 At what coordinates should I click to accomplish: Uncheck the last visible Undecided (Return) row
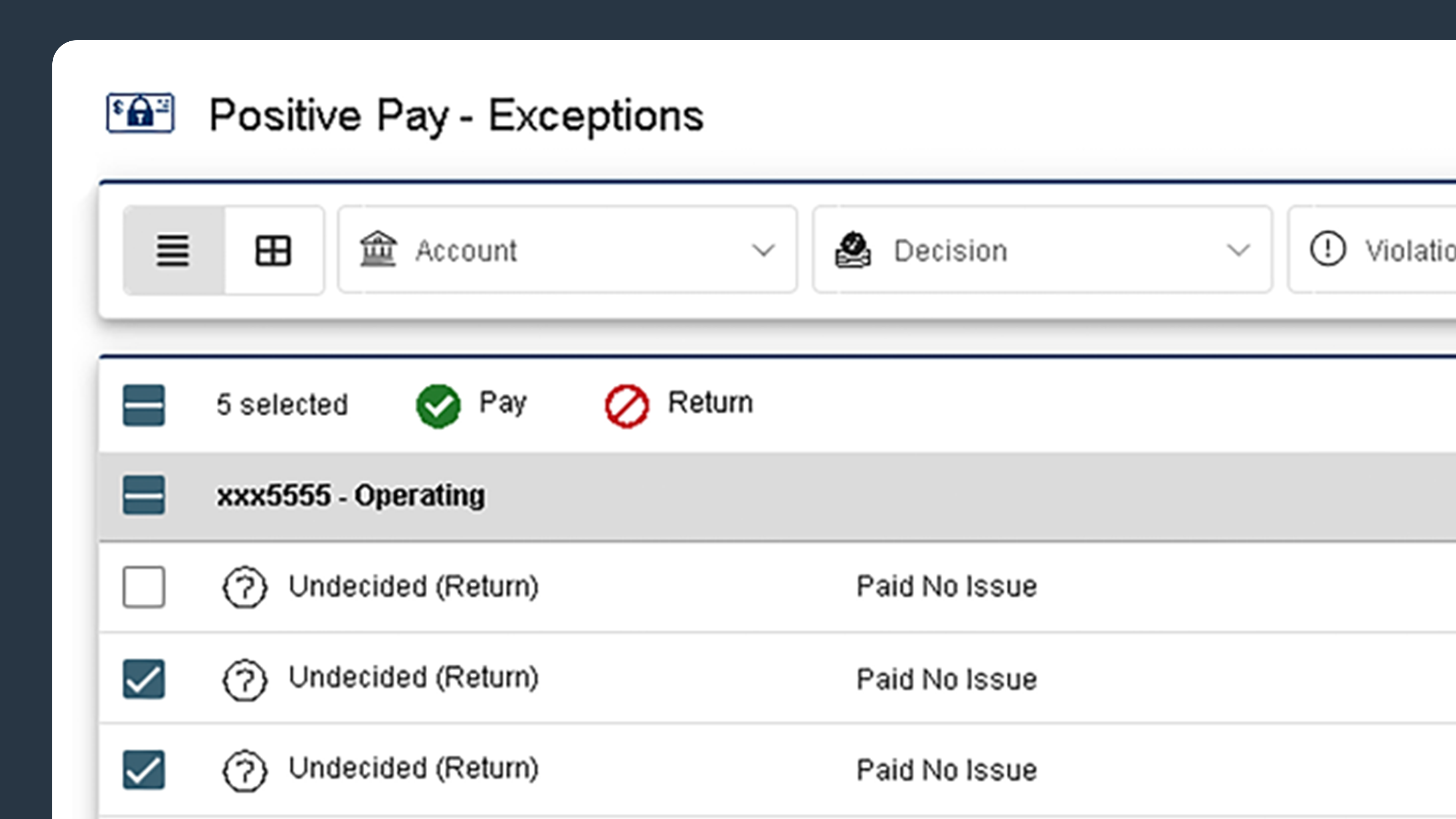click(x=144, y=769)
